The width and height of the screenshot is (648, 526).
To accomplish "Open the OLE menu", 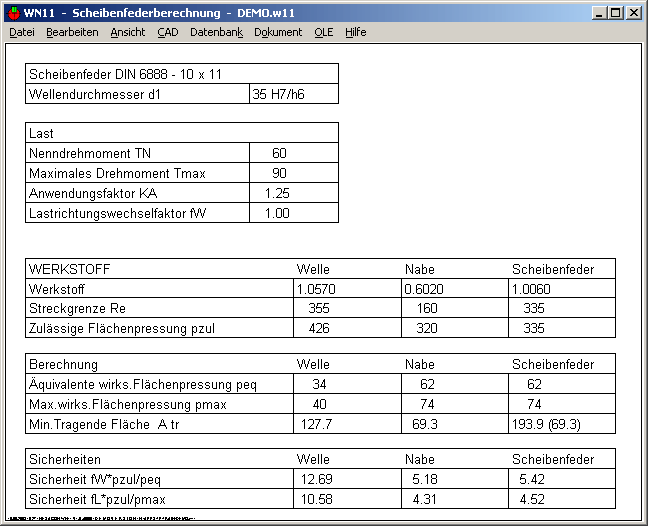I will tap(323, 32).
